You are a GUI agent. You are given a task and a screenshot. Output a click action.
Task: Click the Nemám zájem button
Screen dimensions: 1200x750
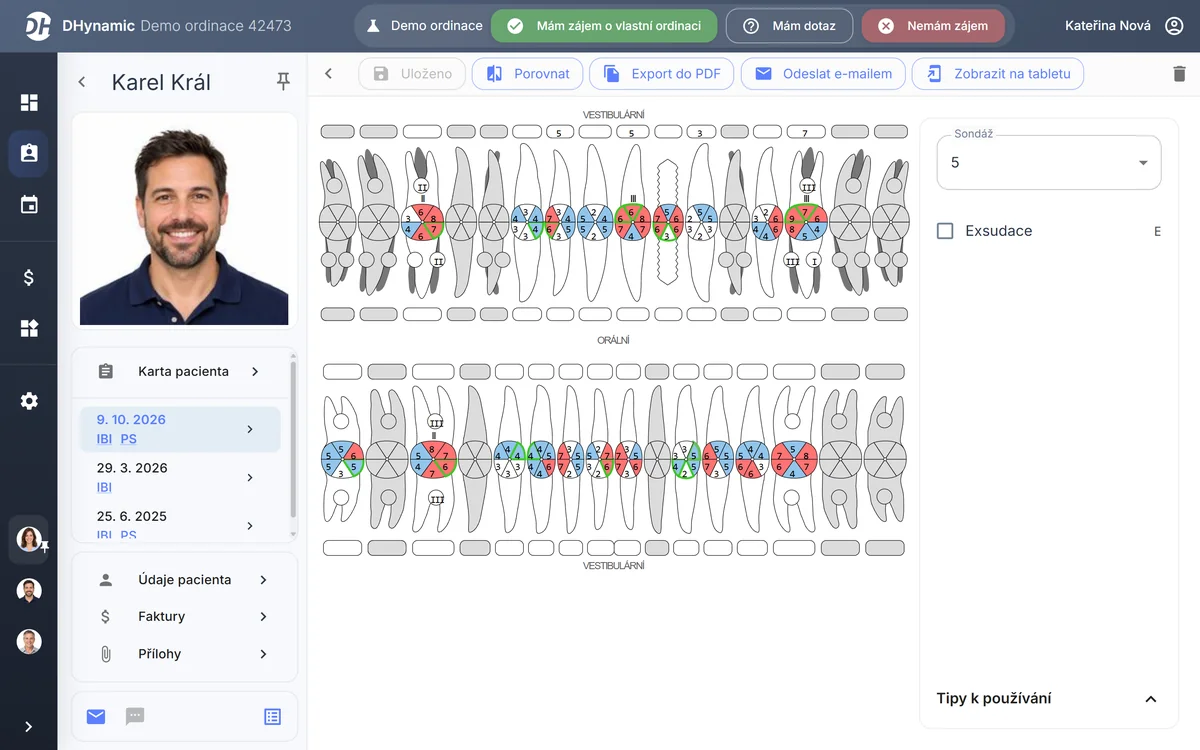point(933,26)
